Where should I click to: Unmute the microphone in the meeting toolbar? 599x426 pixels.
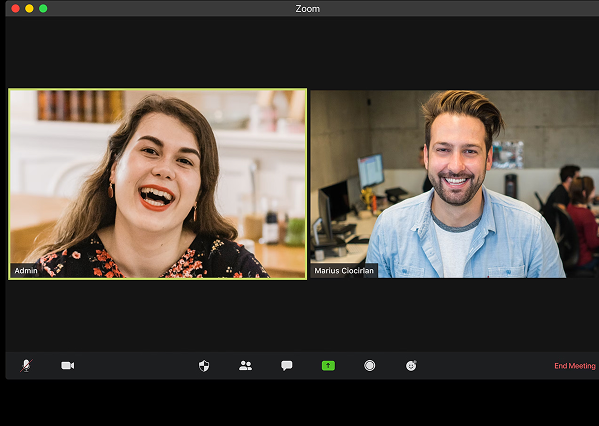coord(26,366)
